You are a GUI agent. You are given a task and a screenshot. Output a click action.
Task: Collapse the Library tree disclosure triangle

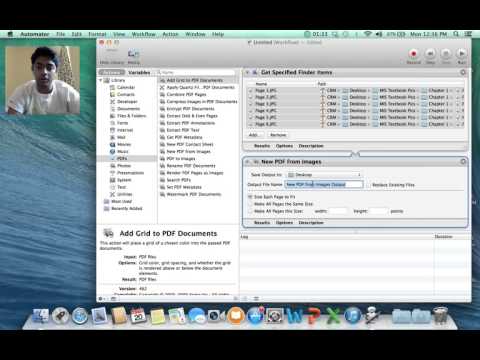click(100, 80)
